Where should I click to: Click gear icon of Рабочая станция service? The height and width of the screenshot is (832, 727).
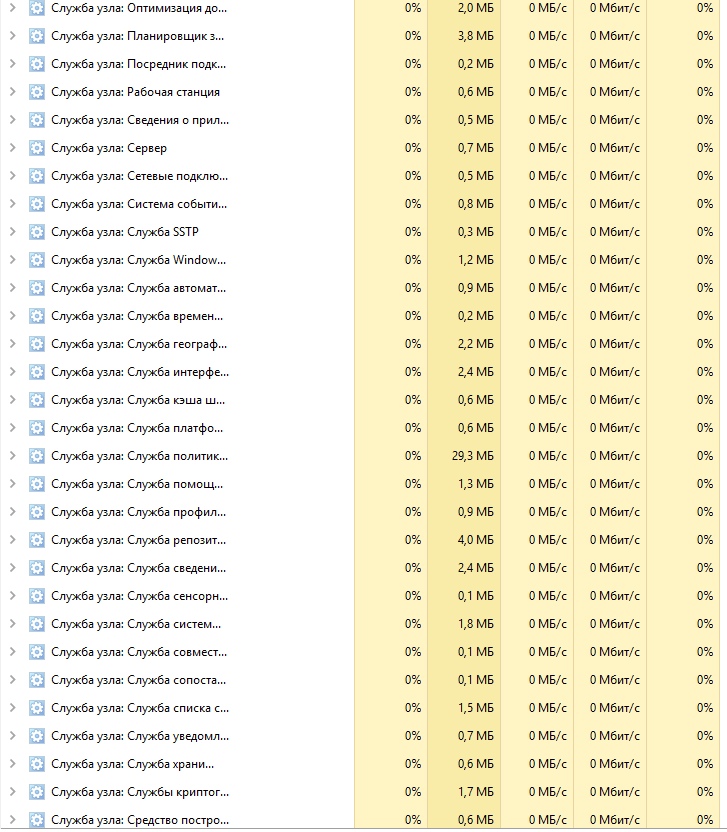click(37, 92)
